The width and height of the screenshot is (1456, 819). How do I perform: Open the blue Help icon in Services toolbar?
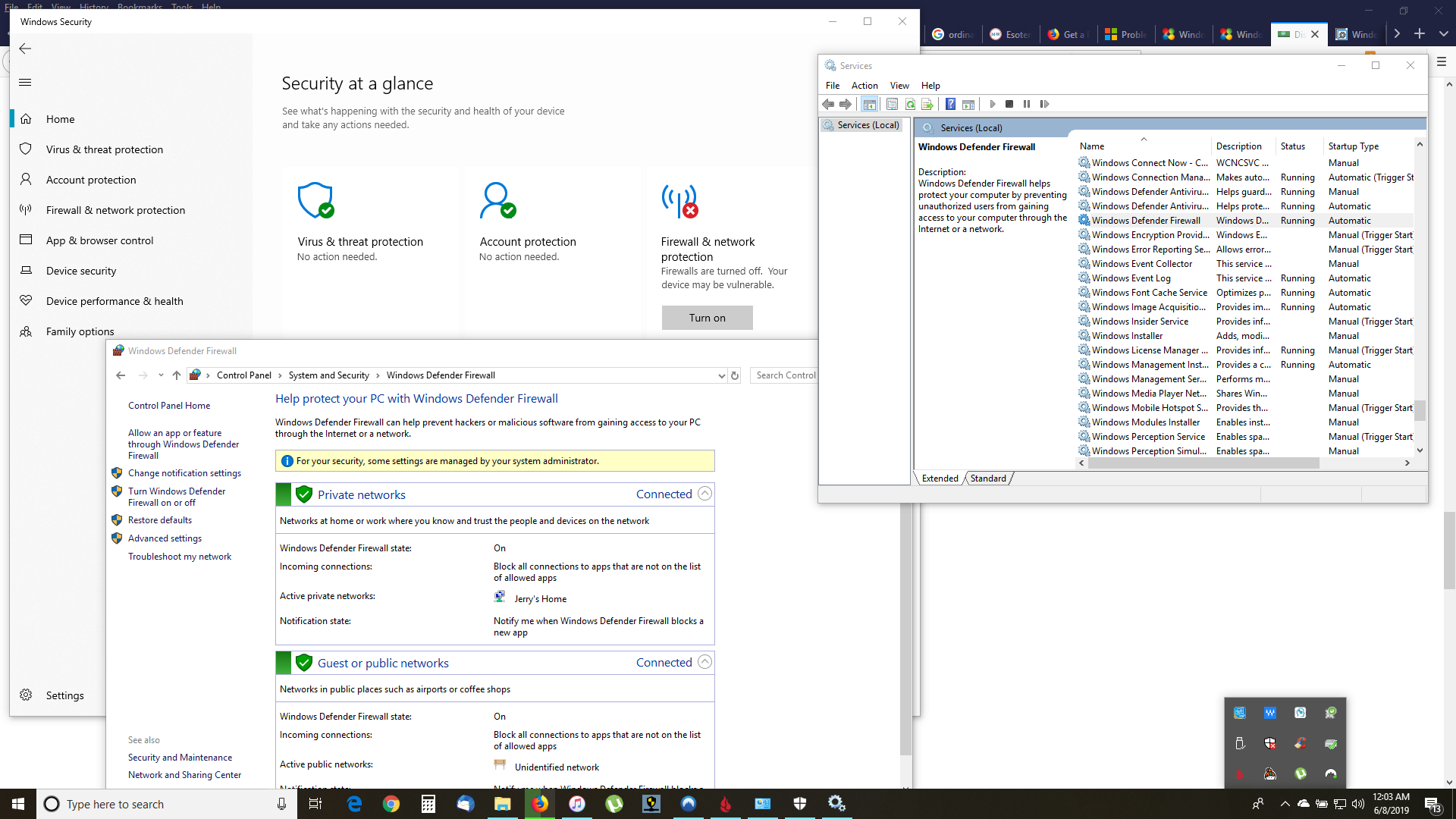pyautogui.click(x=950, y=104)
